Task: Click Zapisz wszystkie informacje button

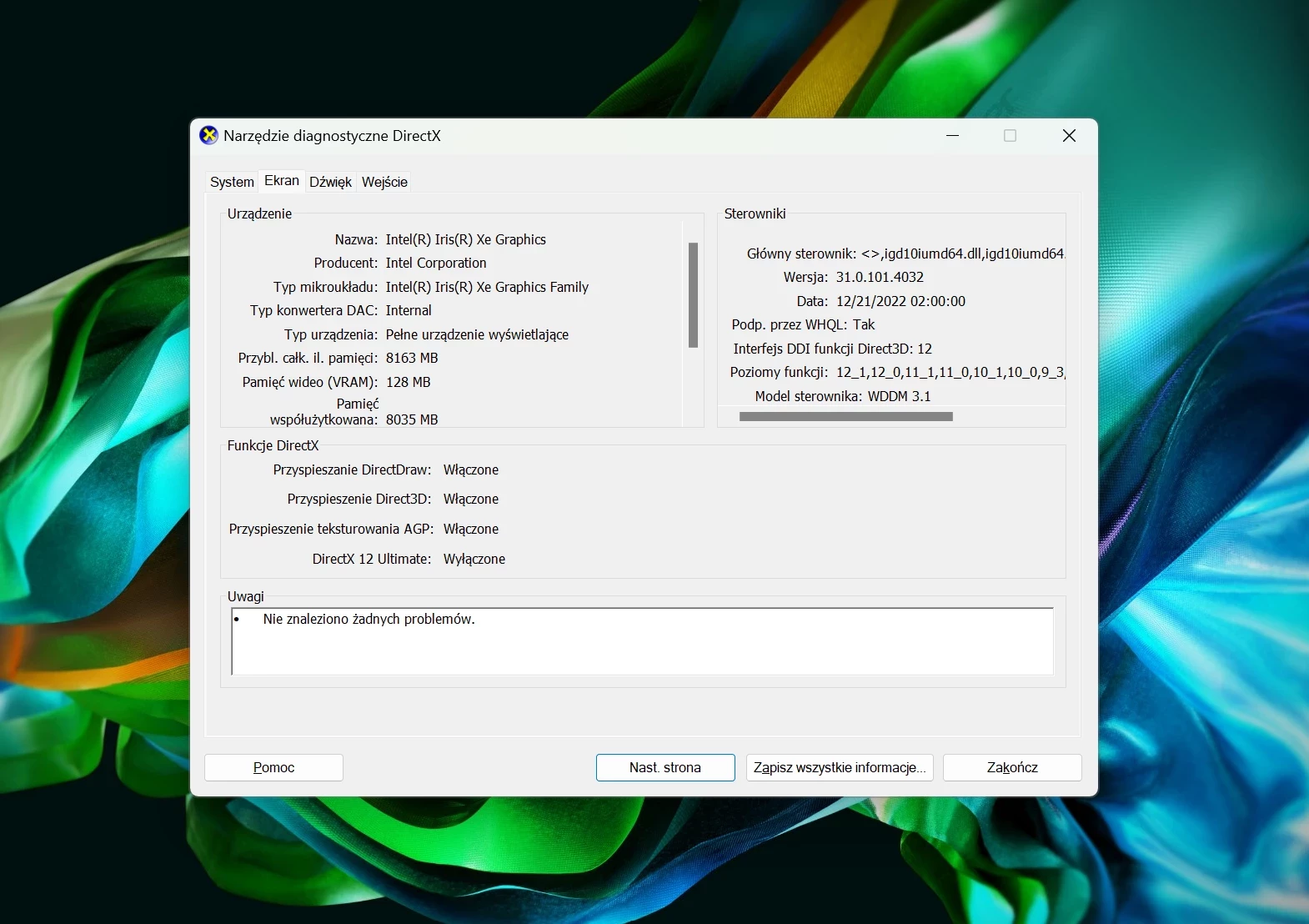Action: [x=840, y=767]
